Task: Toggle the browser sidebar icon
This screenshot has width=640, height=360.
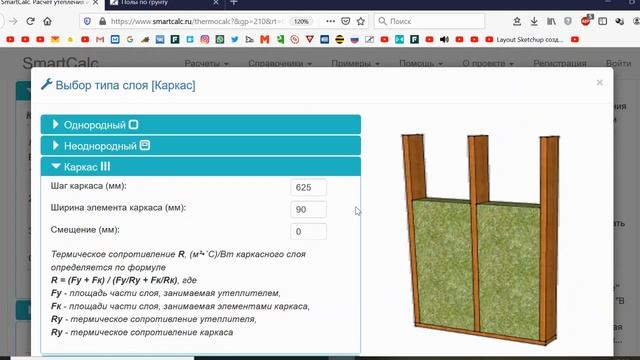Action: pos(602,21)
